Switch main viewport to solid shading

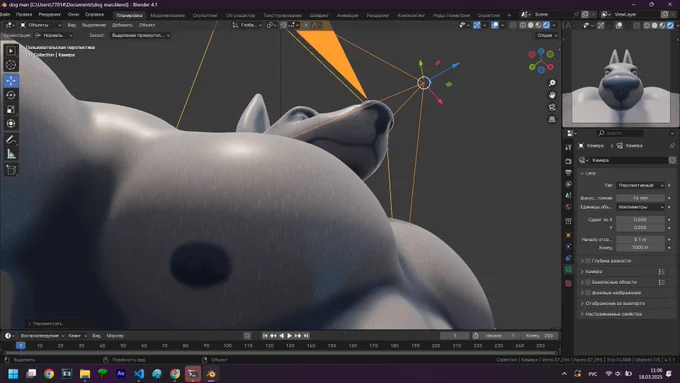pyautogui.click(x=530, y=25)
